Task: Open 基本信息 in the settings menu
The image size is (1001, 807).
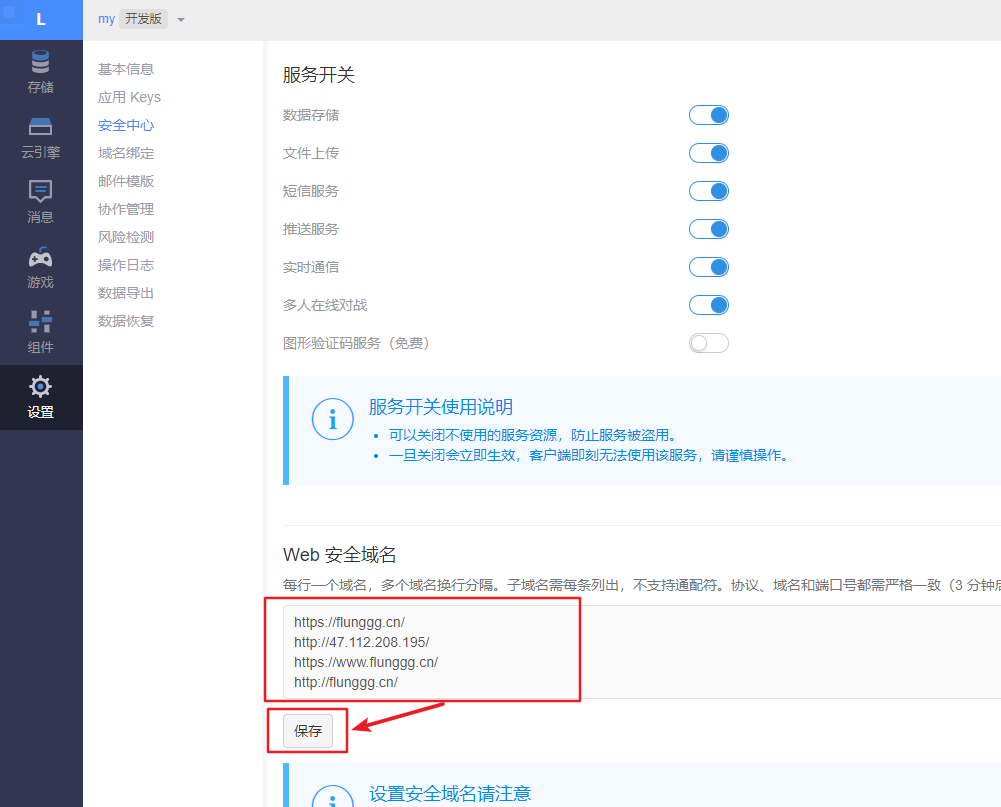Action: [x=126, y=69]
